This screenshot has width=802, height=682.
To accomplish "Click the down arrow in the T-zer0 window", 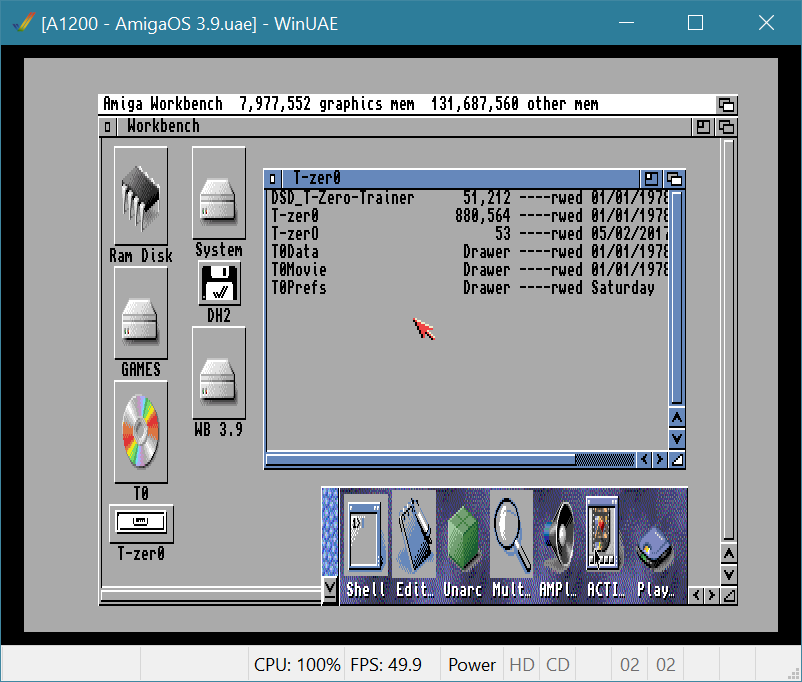I will tap(677, 438).
